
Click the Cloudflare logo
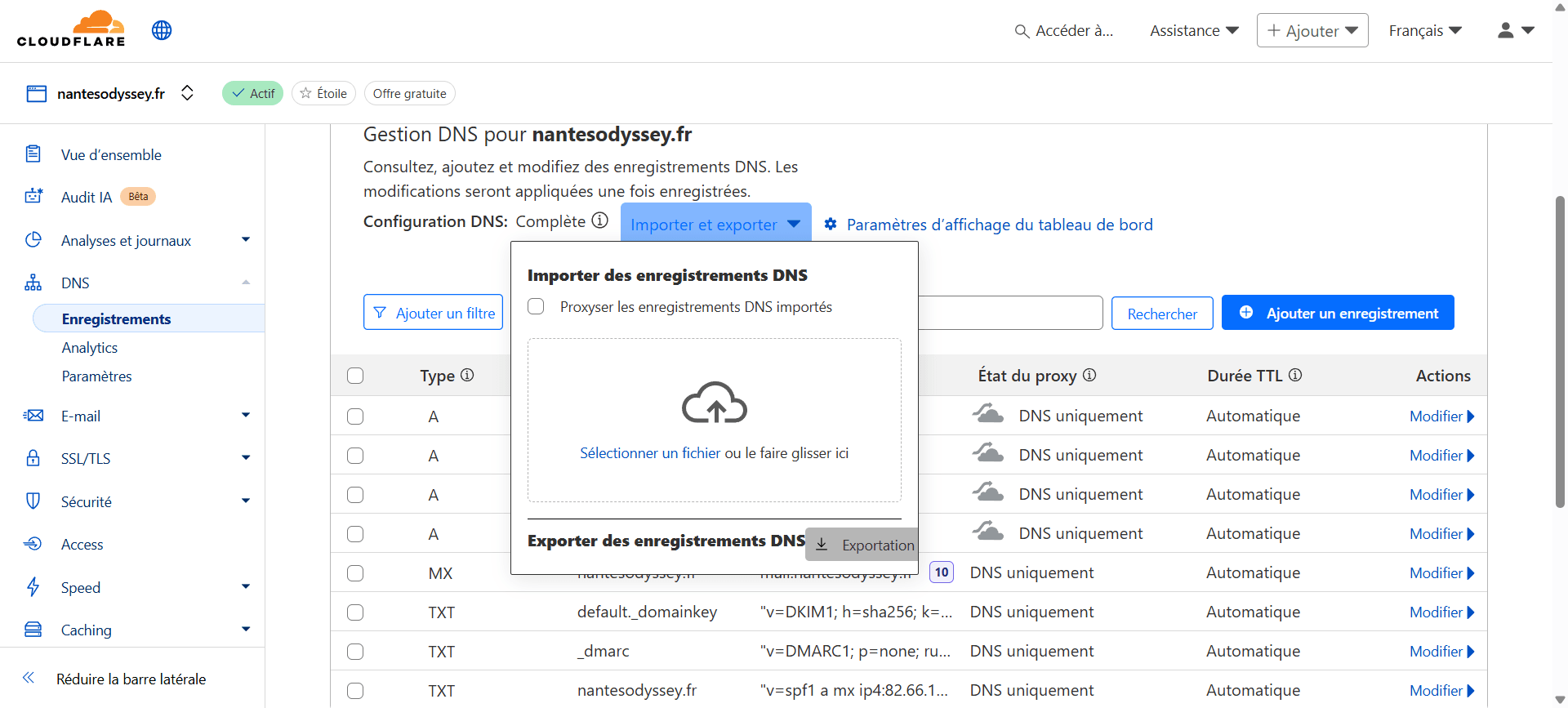[x=71, y=29]
